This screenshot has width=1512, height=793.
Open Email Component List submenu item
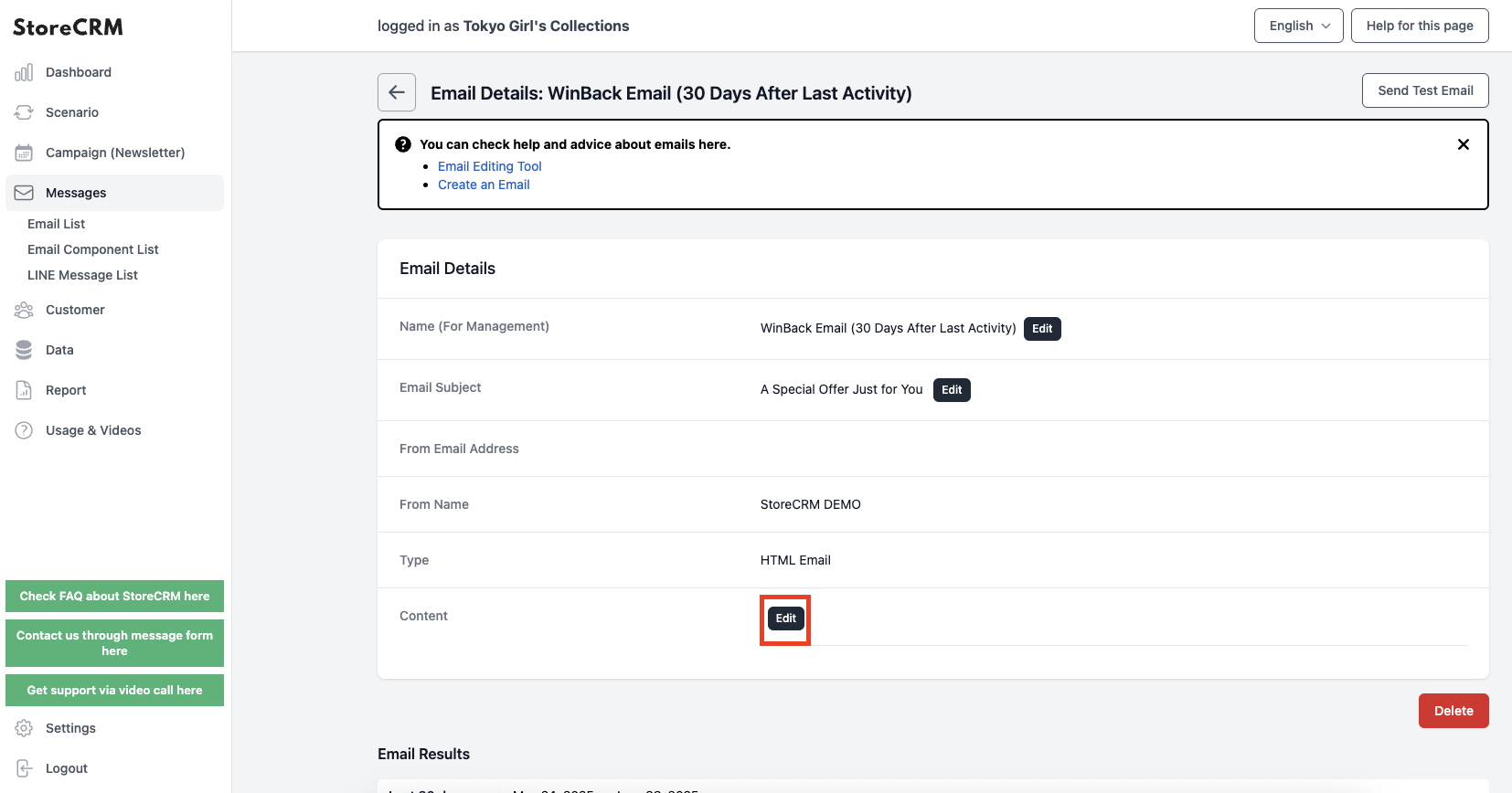93,249
